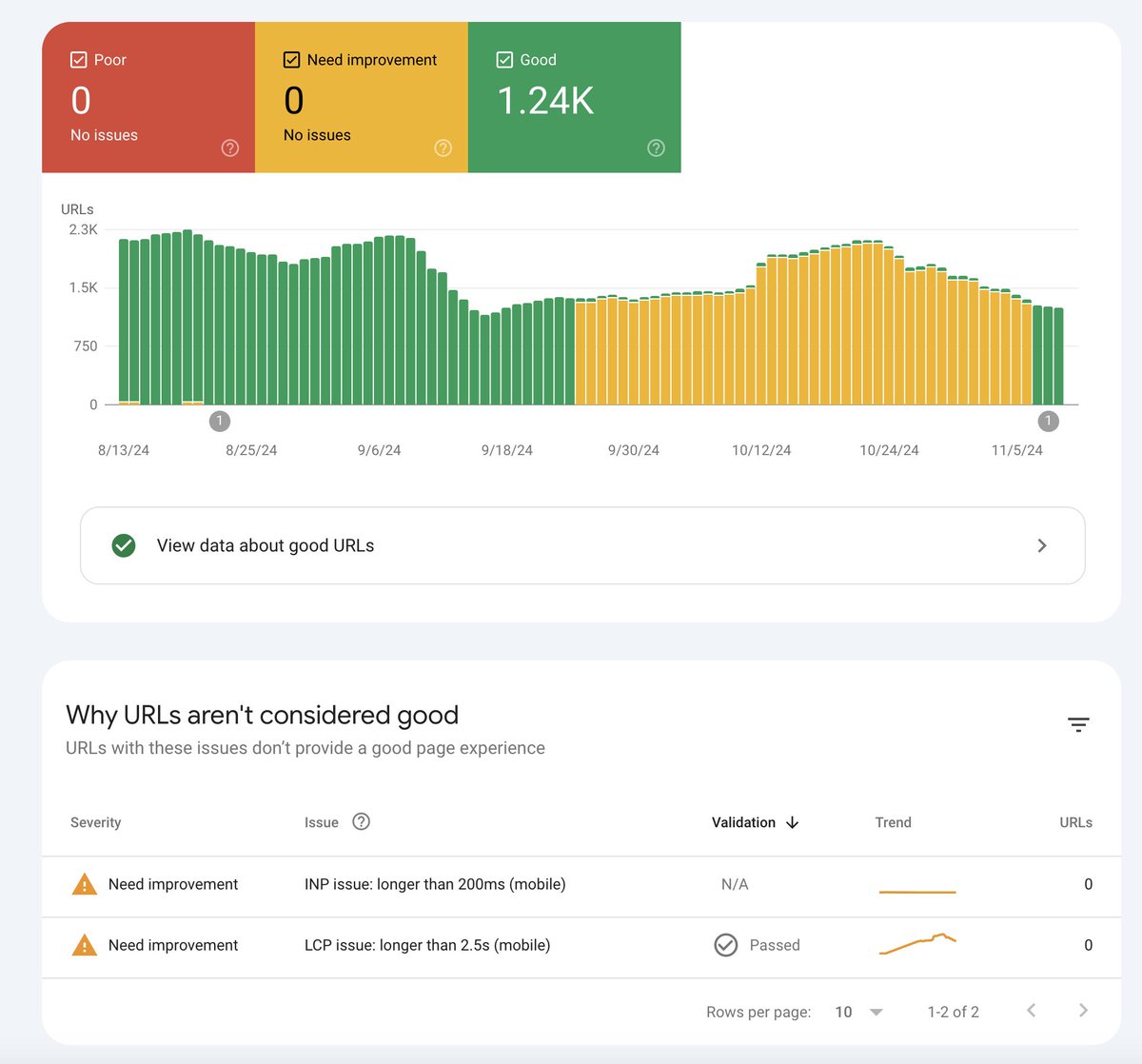Uncheck the Poor filter checkbox
The width and height of the screenshot is (1142, 1064).
click(x=79, y=59)
